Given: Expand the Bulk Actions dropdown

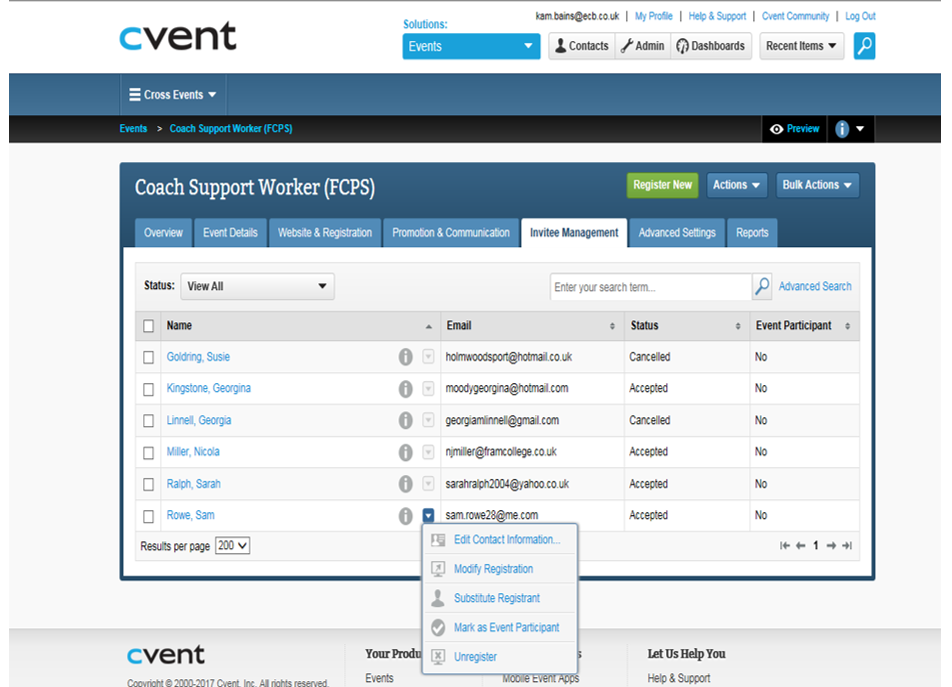Looking at the screenshot, I should [817, 185].
